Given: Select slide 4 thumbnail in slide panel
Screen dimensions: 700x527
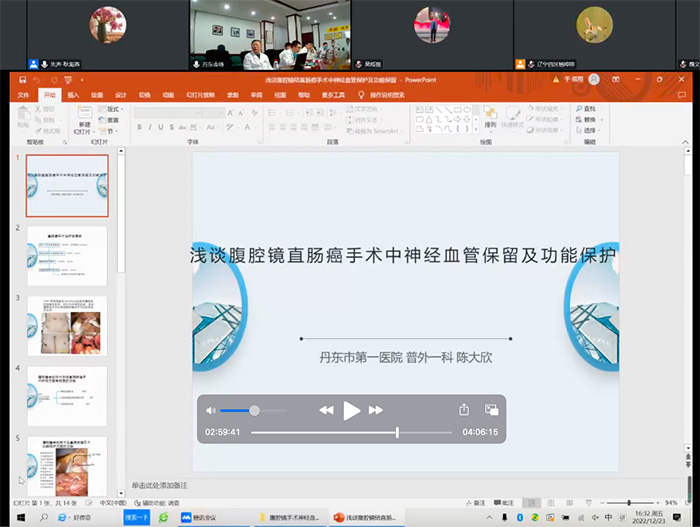Looking at the screenshot, I should tap(66, 396).
